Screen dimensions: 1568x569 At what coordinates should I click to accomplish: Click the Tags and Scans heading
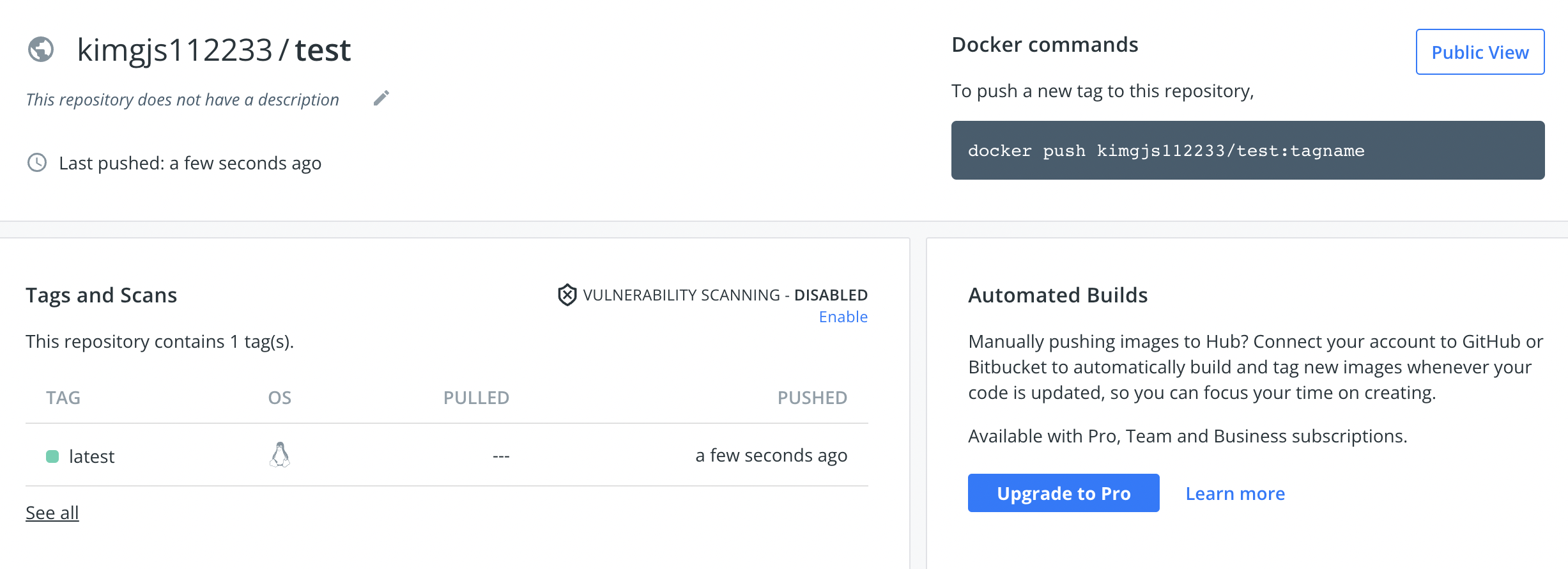(102, 295)
